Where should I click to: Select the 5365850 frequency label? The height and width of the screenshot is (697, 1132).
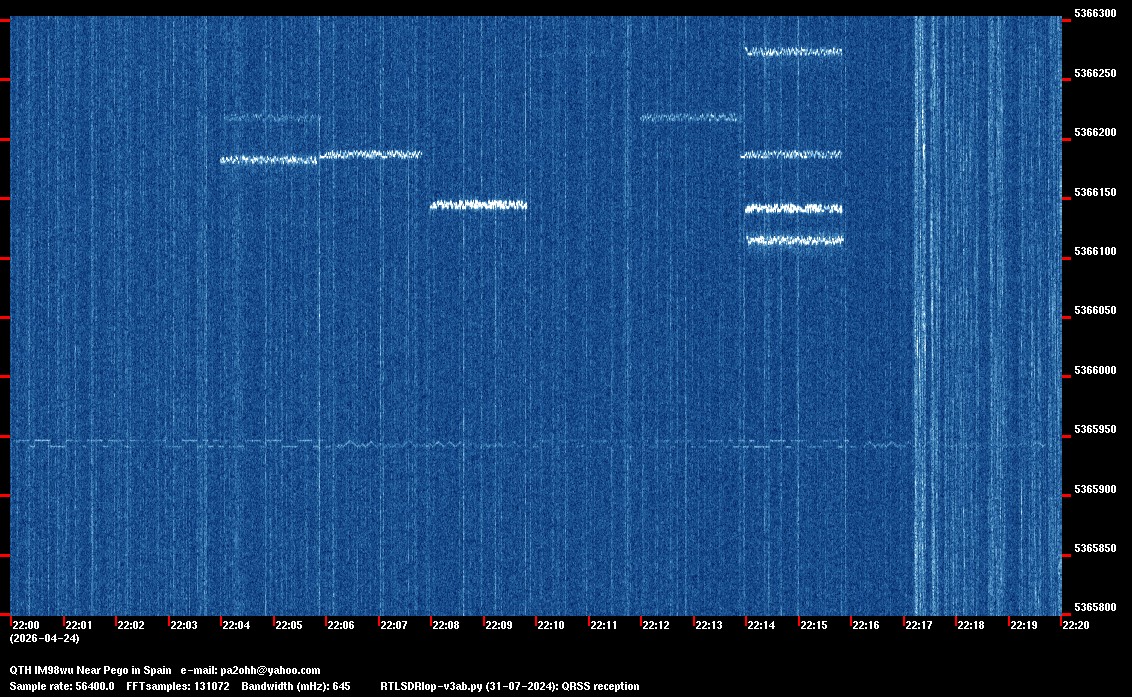[1095, 549]
